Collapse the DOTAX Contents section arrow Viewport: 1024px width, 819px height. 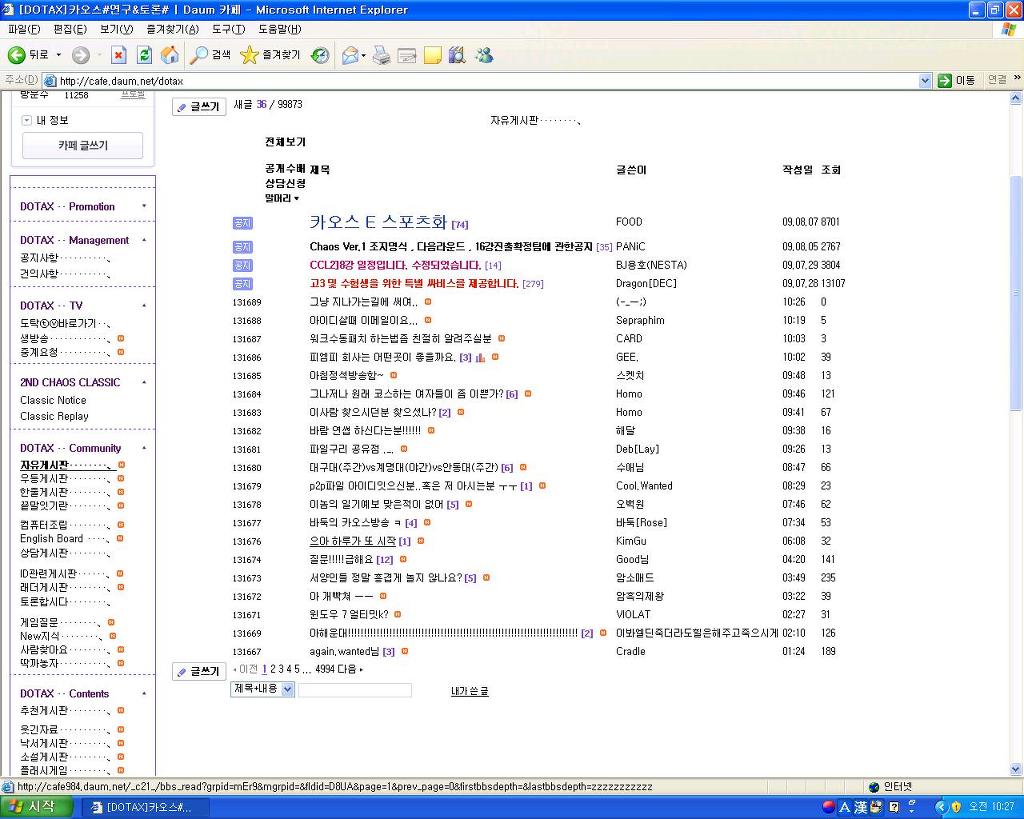click(x=144, y=694)
